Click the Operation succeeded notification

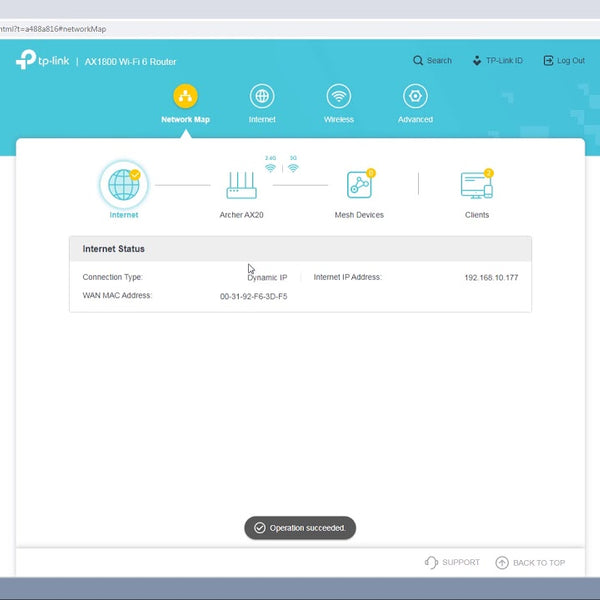300,528
